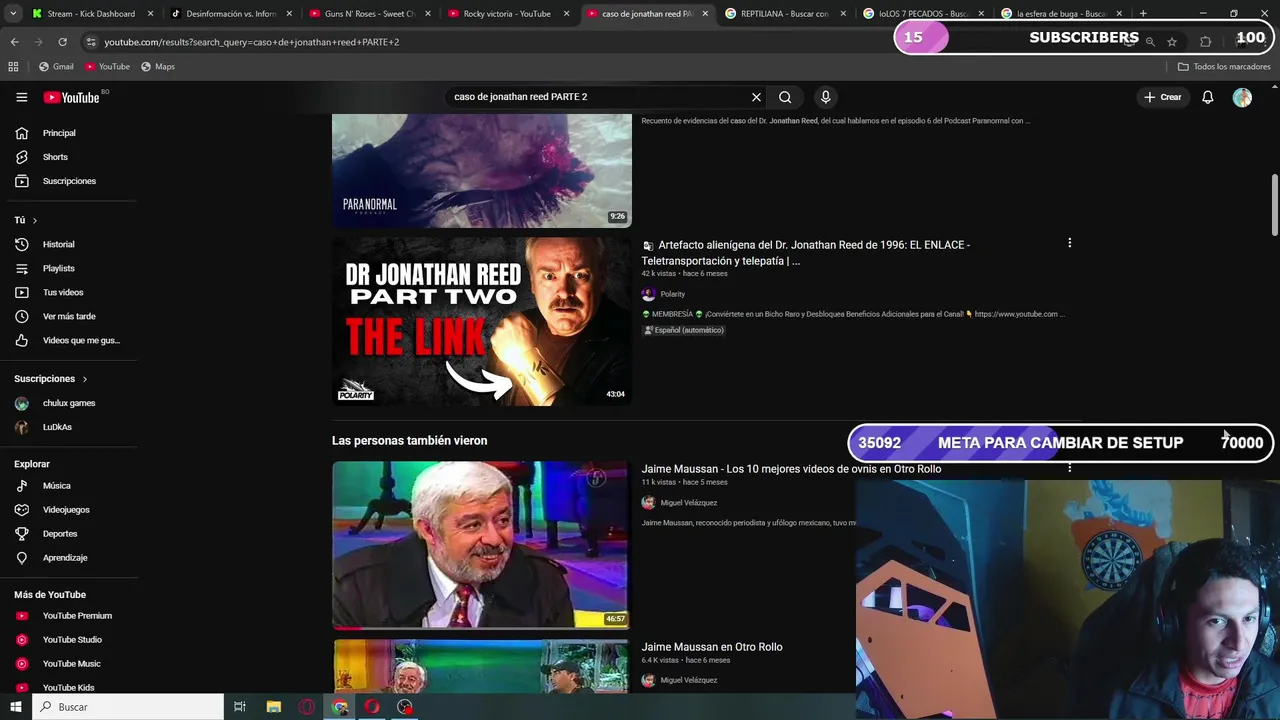1280x720 pixels.
Task: Open YouTube Studio link
Action: tap(70, 640)
